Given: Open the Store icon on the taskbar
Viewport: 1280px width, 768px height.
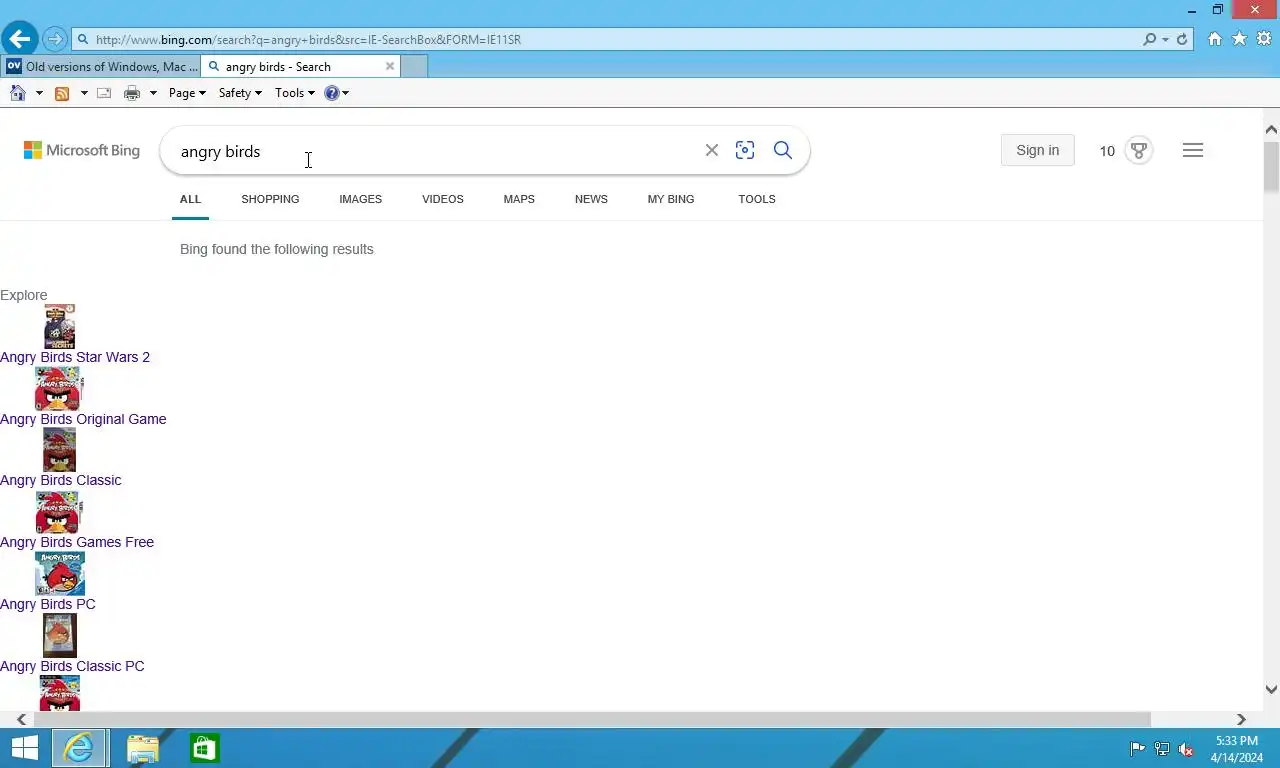Looking at the screenshot, I should 204,748.
